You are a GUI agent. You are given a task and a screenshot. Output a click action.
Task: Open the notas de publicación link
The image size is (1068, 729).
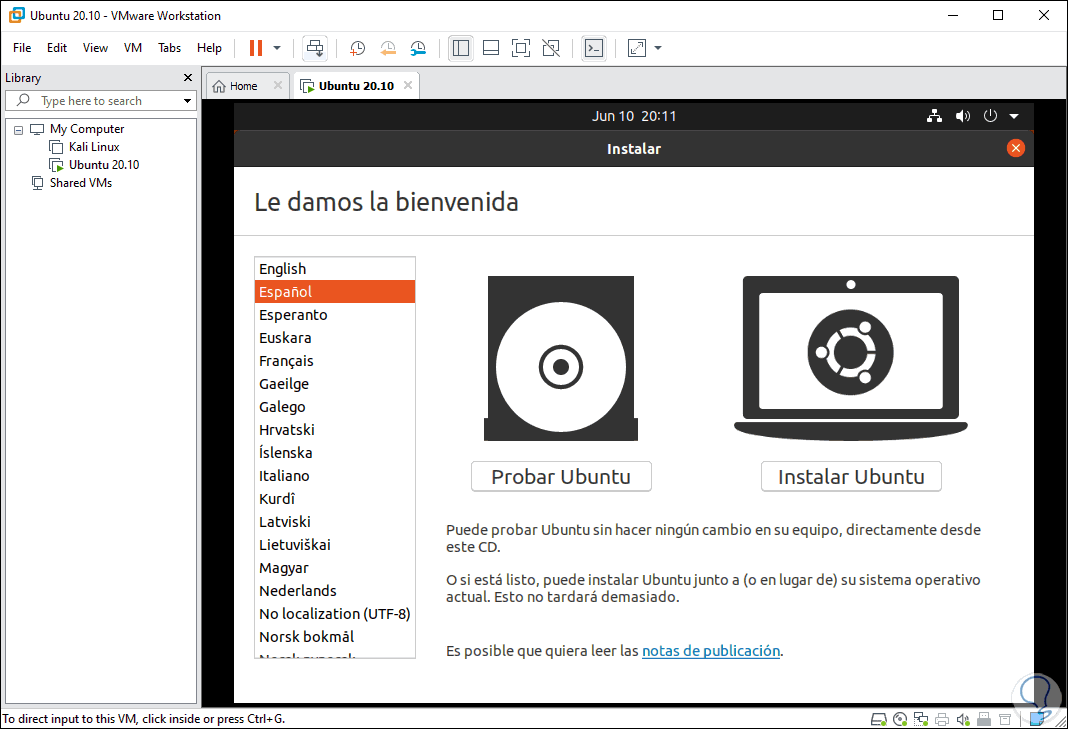click(710, 651)
